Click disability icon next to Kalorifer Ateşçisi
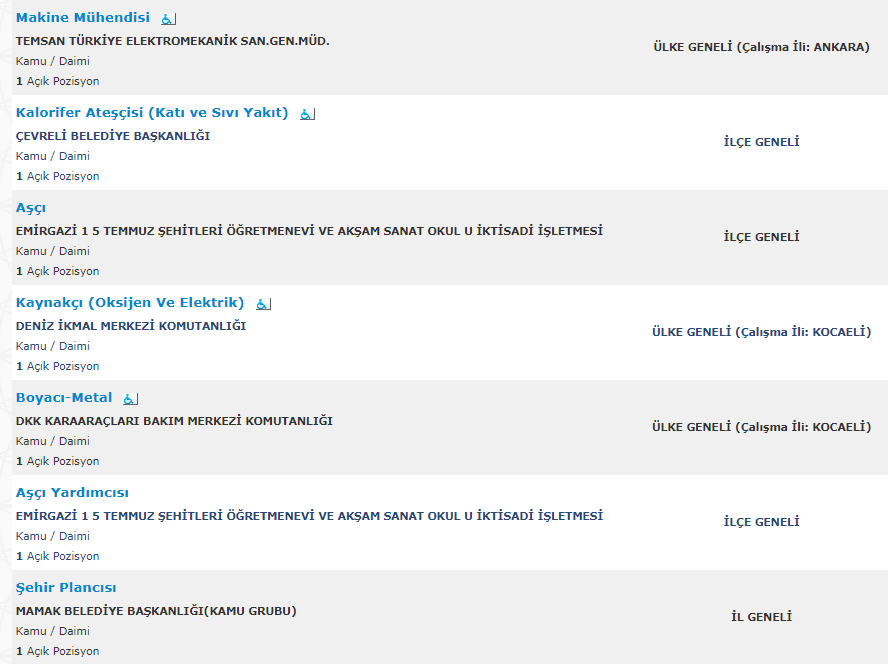The image size is (888, 664). (x=307, y=114)
